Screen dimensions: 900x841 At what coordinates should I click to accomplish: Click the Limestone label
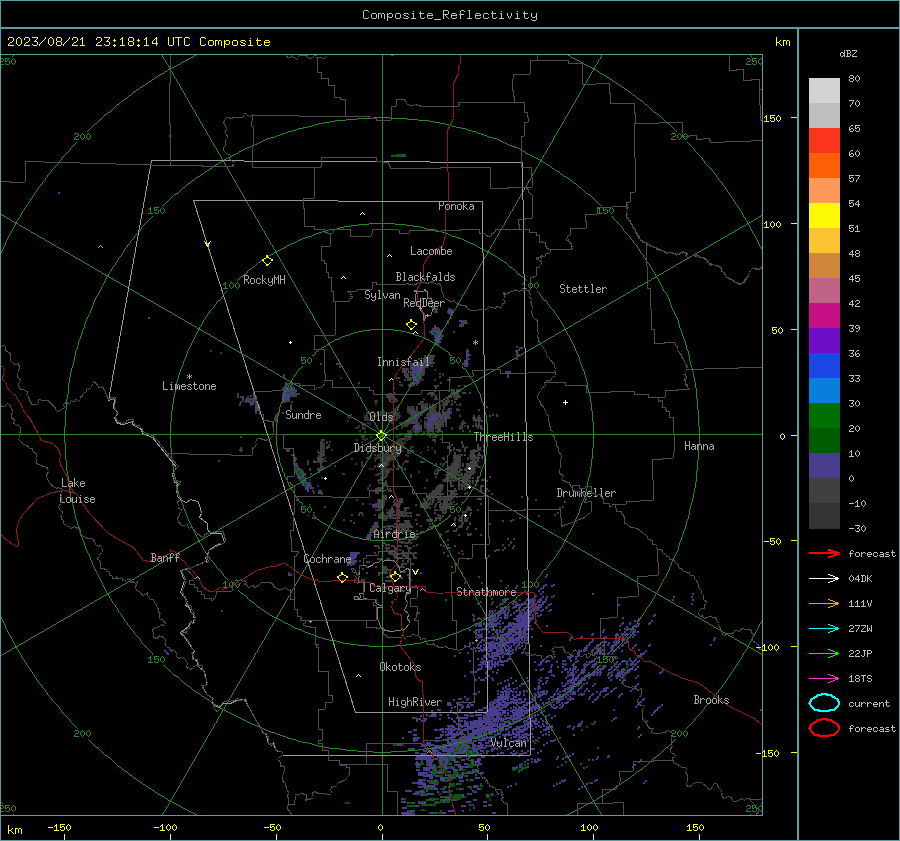coord(189,386)
